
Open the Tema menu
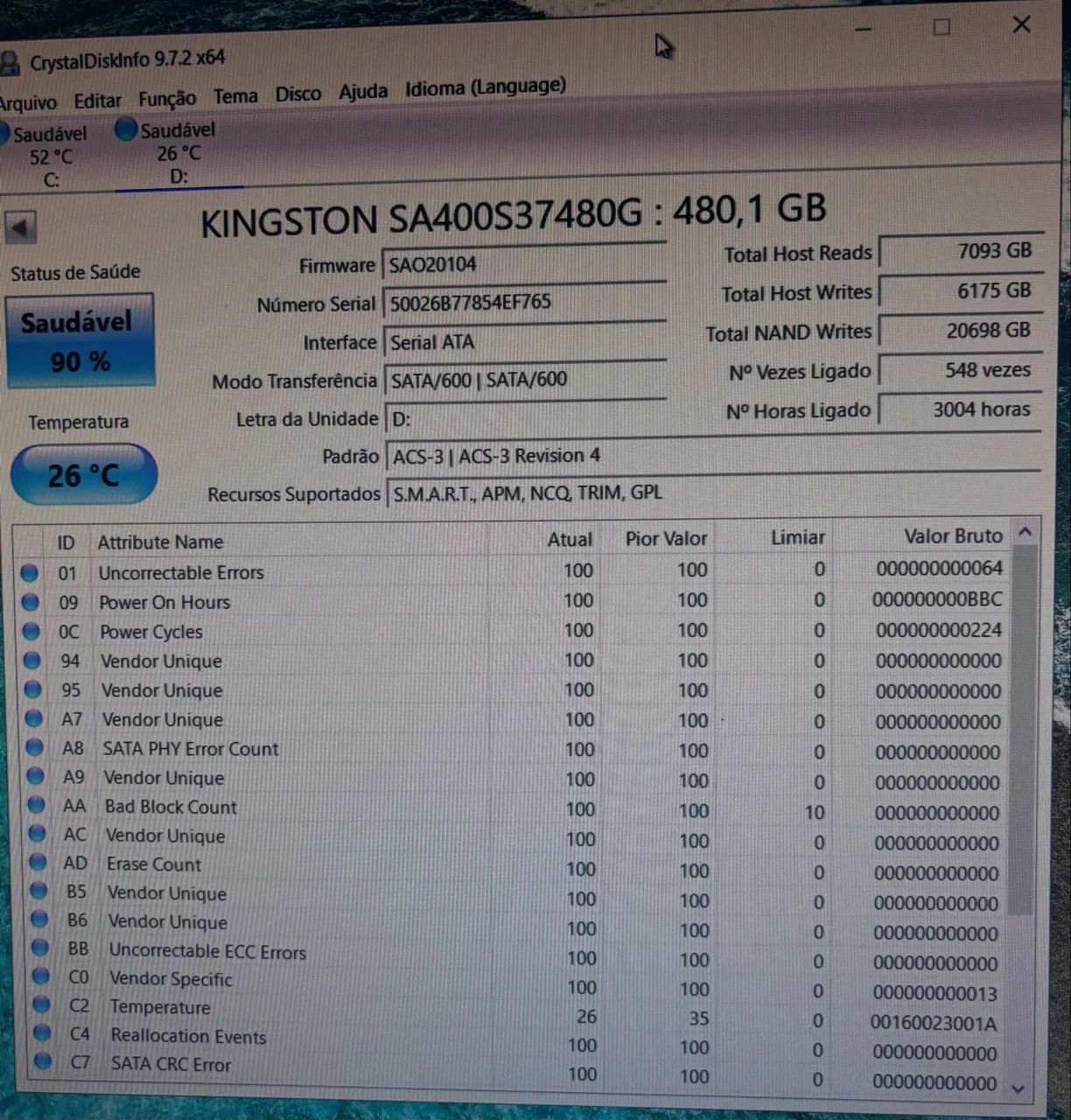point(235,96)
